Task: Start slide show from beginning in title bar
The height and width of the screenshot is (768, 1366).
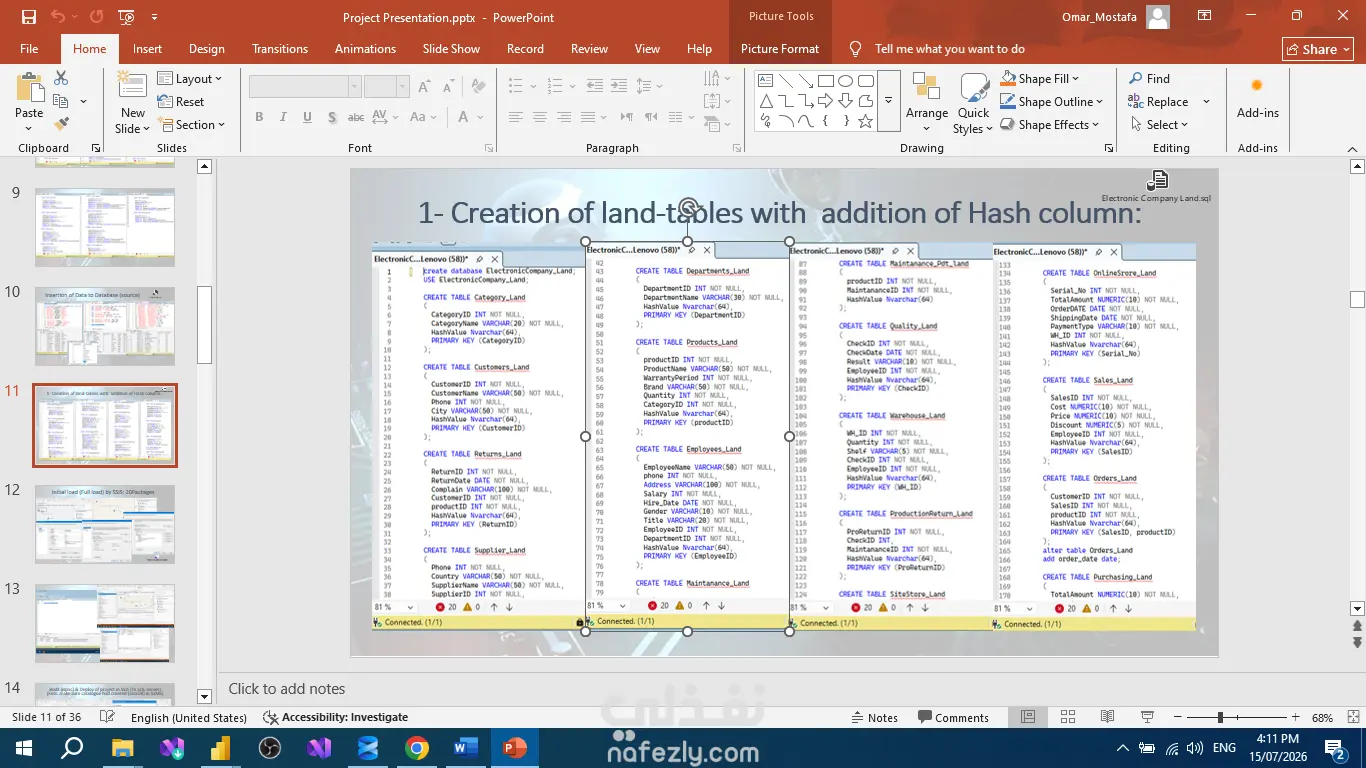Action: pos(126,17)
